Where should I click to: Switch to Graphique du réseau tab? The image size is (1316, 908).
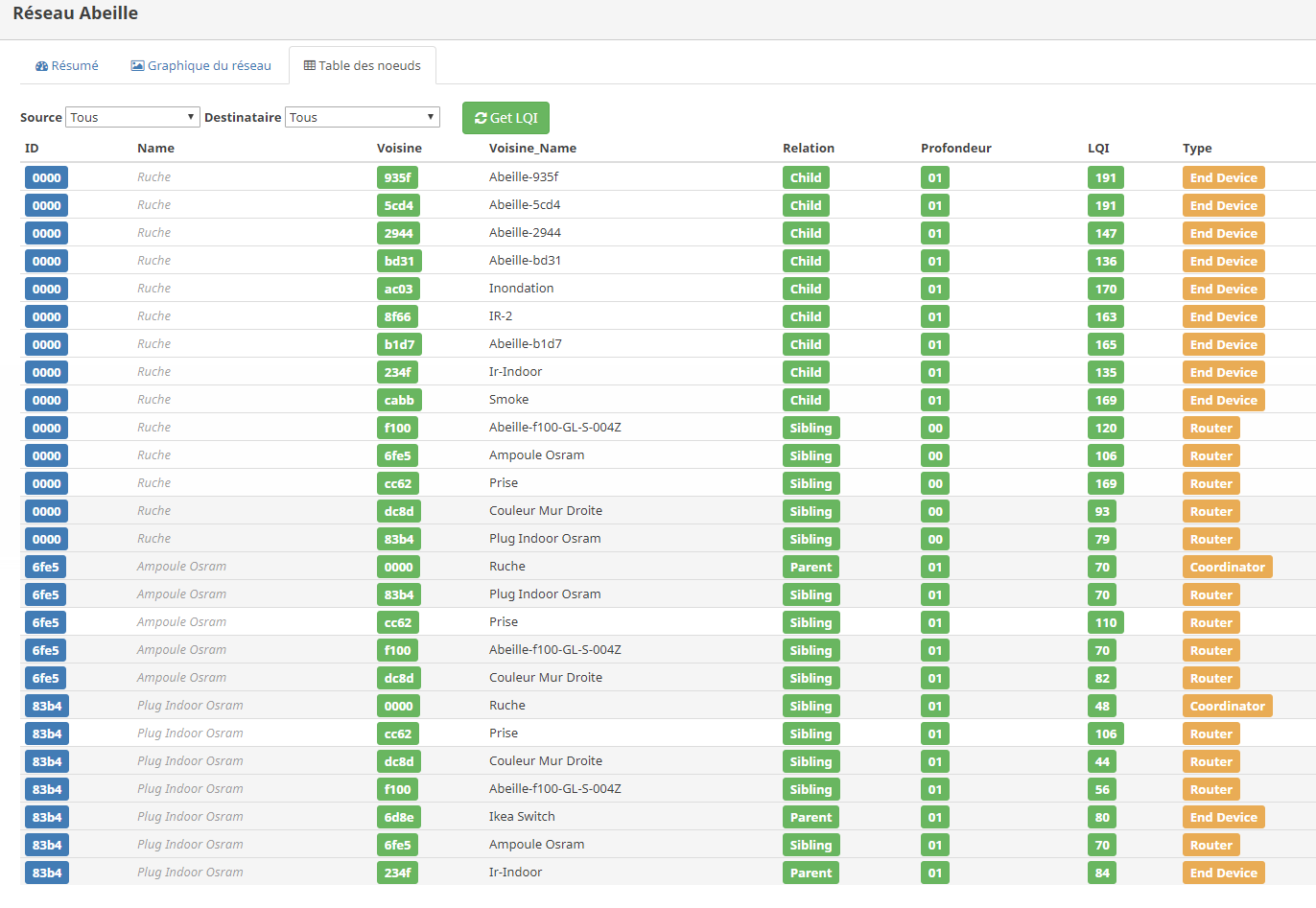coord(201,65)
